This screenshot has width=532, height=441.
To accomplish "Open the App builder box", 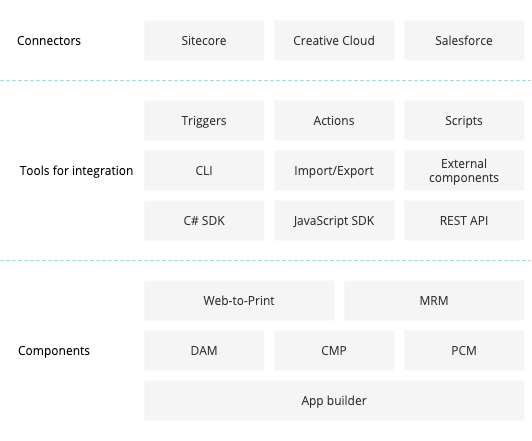I will [x=334, y=401].
